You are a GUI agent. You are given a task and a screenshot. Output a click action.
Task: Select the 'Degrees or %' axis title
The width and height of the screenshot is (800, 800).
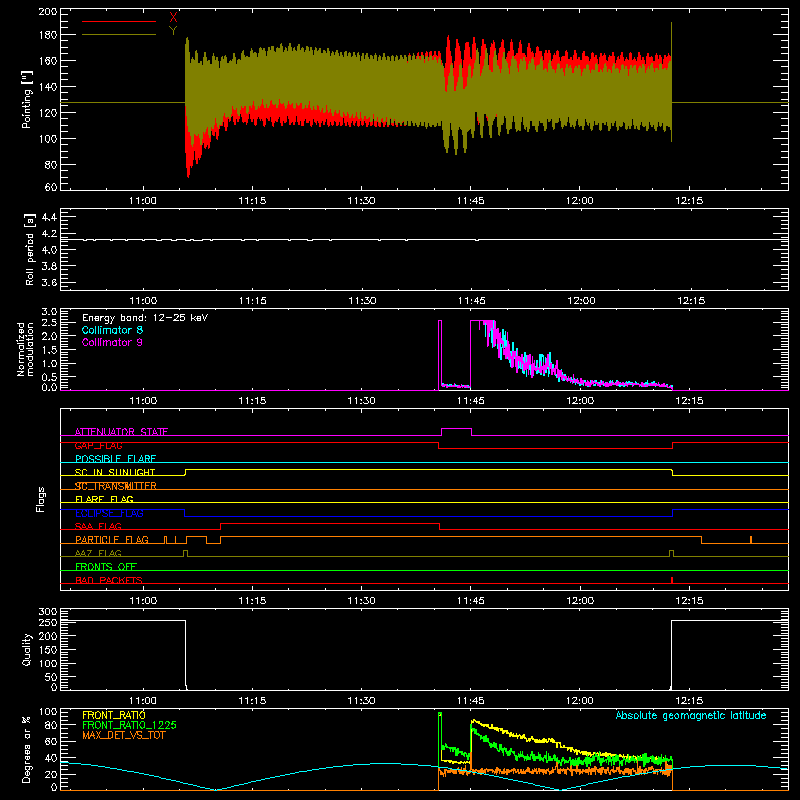coord(26,749)
